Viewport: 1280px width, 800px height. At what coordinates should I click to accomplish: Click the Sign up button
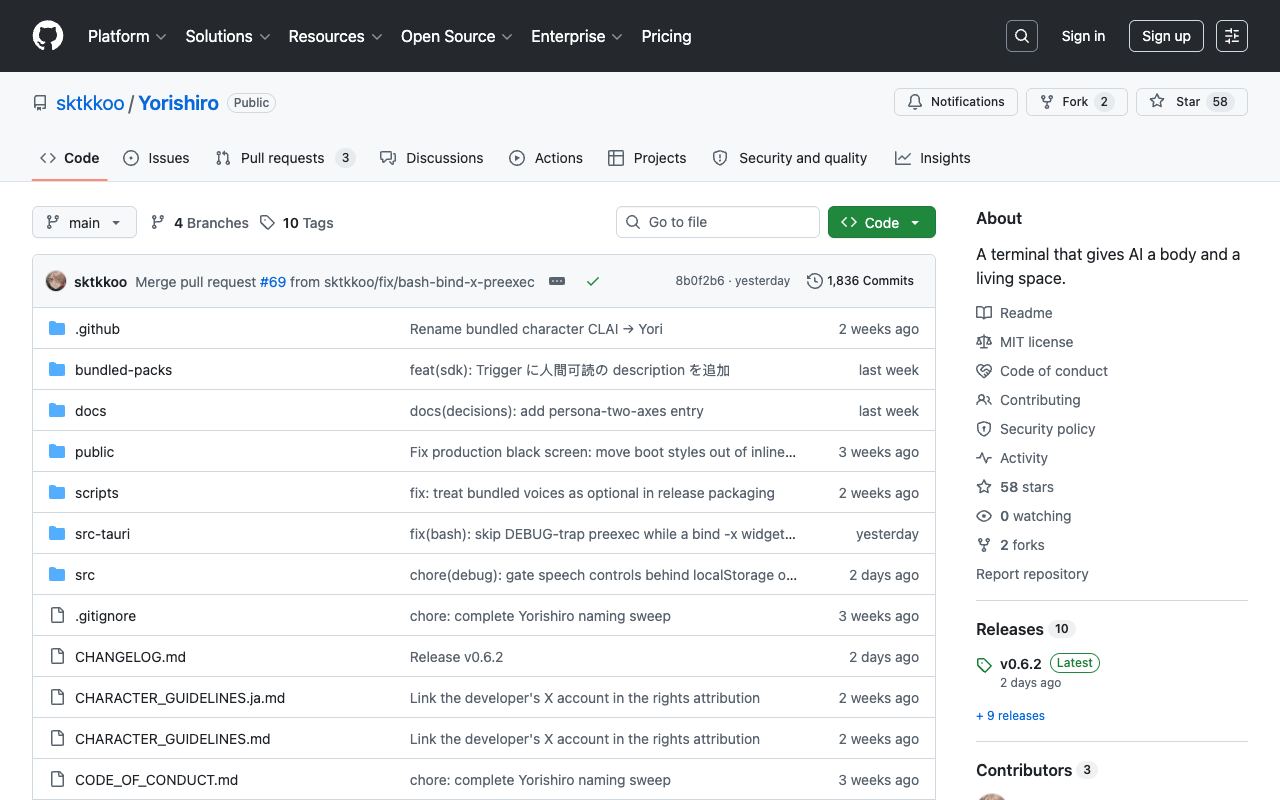click(x=1166, y=36)
